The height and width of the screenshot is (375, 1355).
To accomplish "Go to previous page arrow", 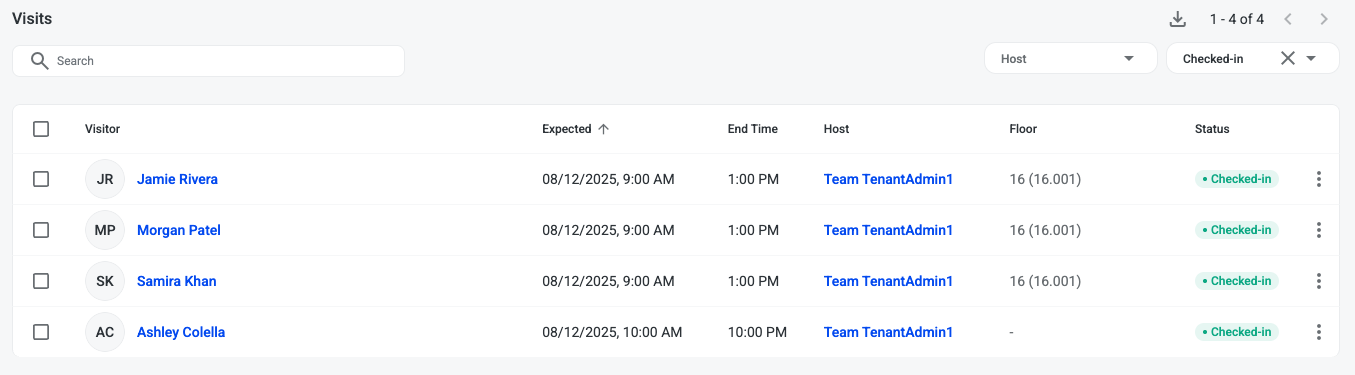I will [1289, 19].
